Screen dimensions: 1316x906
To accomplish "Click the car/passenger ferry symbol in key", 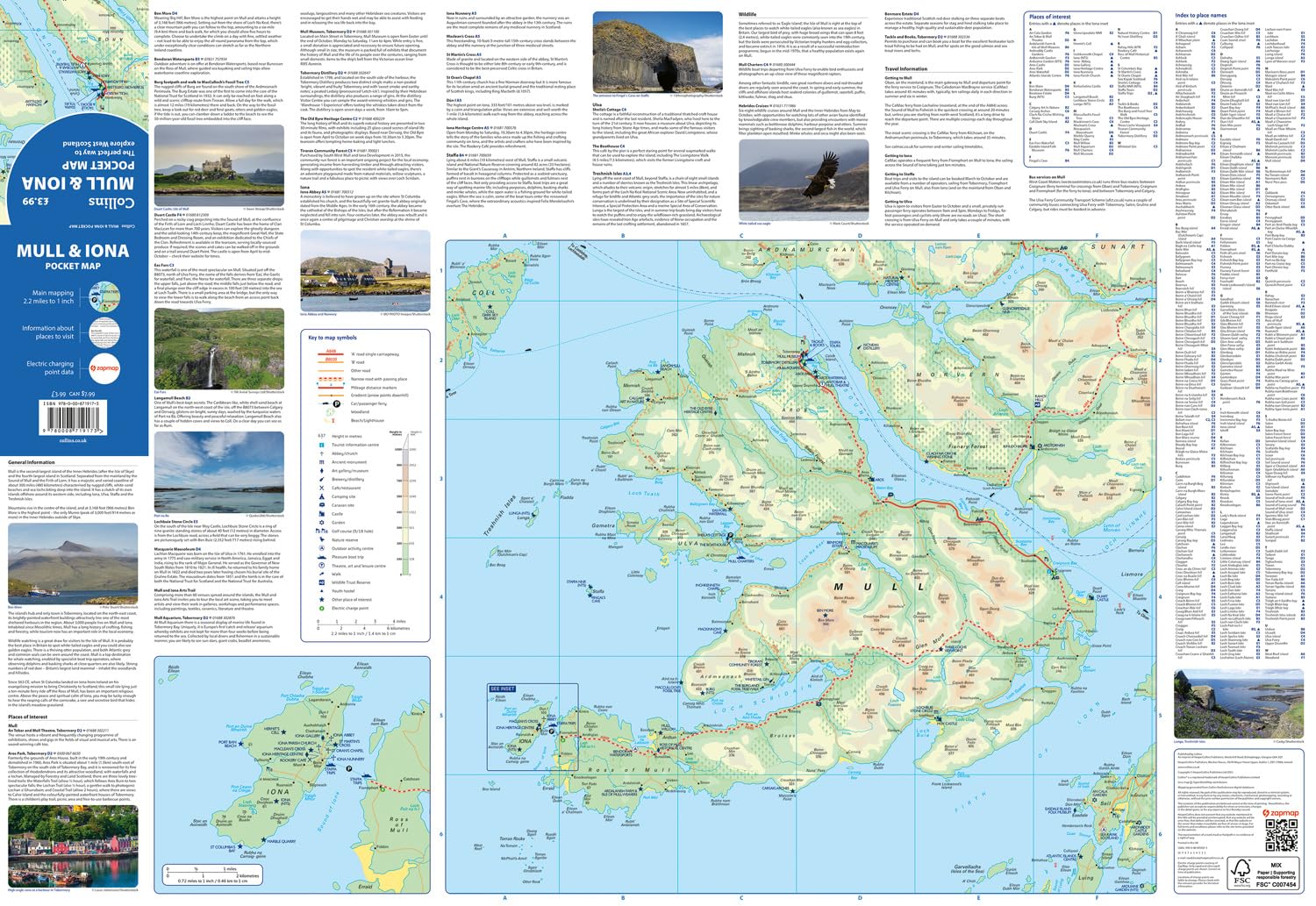I will click(335, 403).
